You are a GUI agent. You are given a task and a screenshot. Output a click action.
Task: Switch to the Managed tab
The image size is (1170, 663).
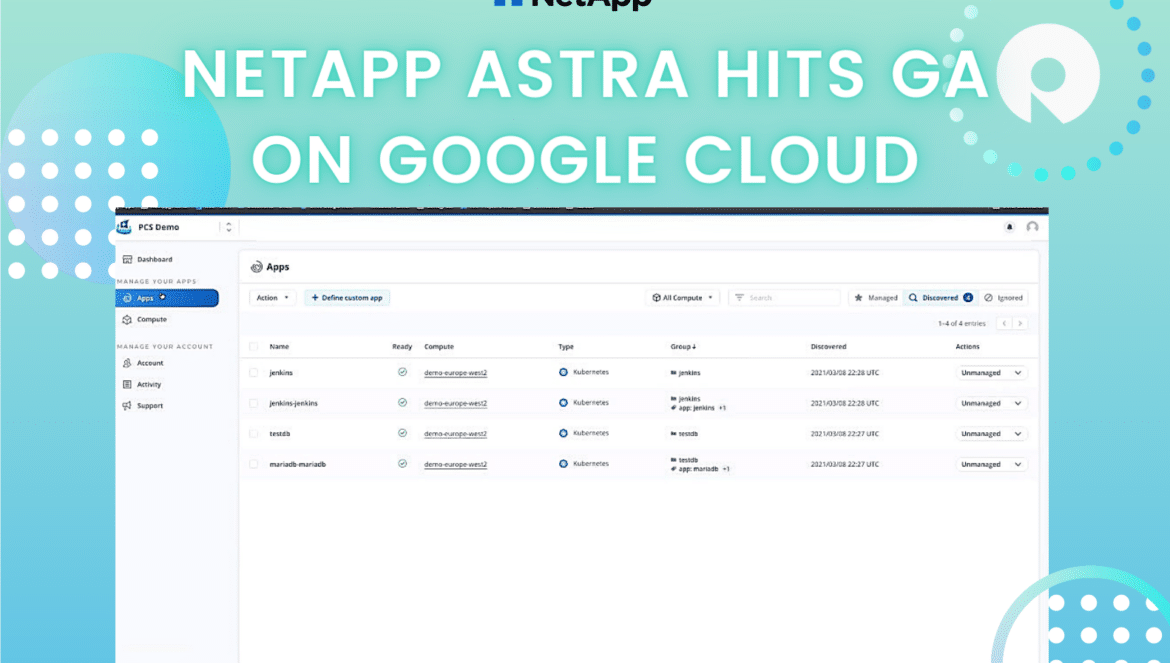pos(876,298)
